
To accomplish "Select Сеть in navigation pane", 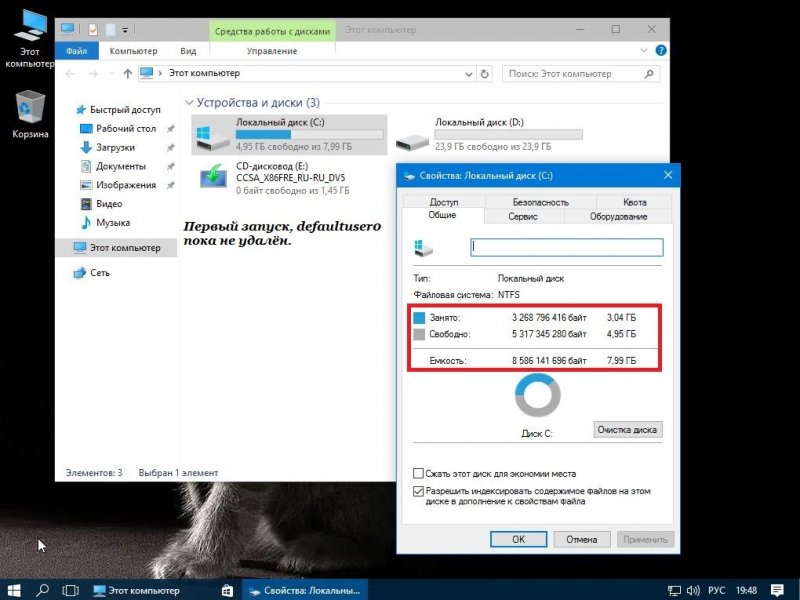I will pyautogui.click(x=99, y=273).
